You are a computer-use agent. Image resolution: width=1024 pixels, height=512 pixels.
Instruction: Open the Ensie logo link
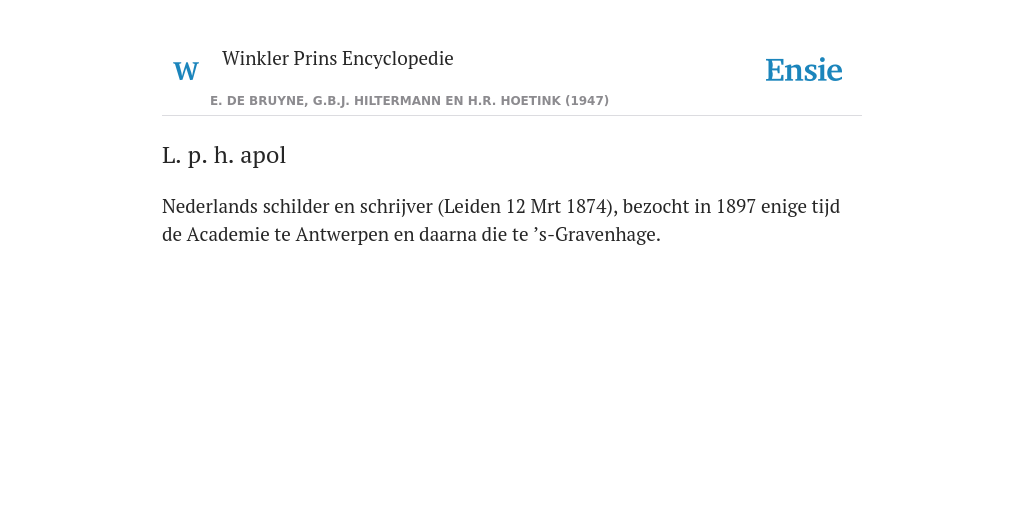[804, 70]
